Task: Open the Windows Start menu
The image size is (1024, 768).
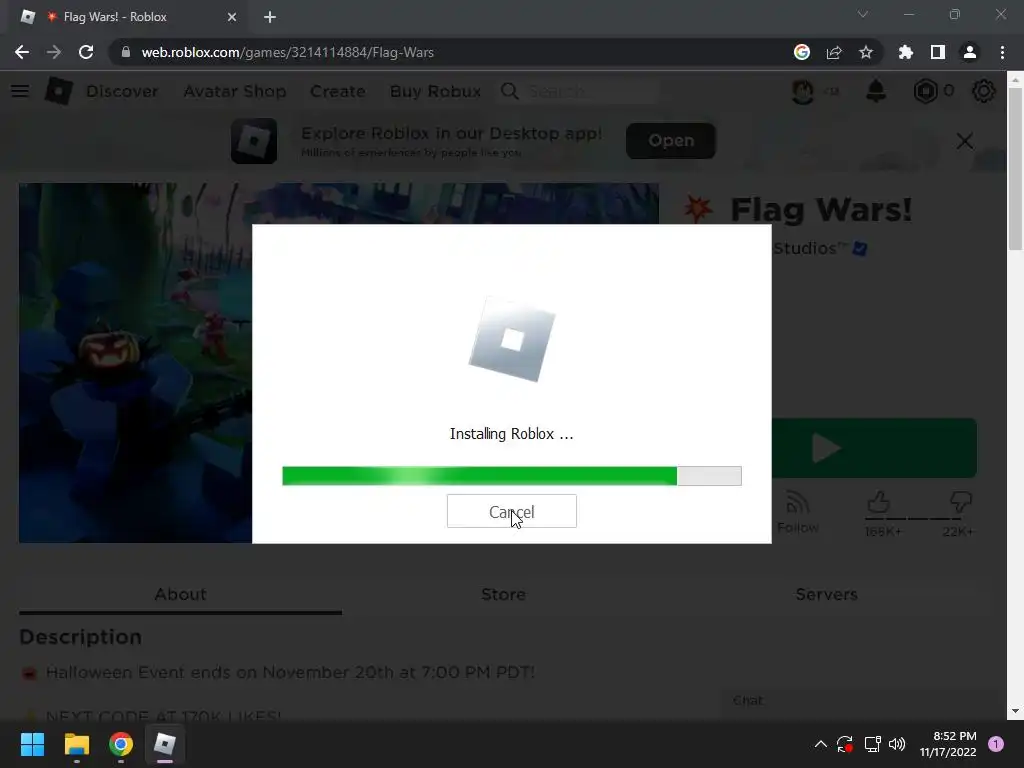Action: point(32,744)
